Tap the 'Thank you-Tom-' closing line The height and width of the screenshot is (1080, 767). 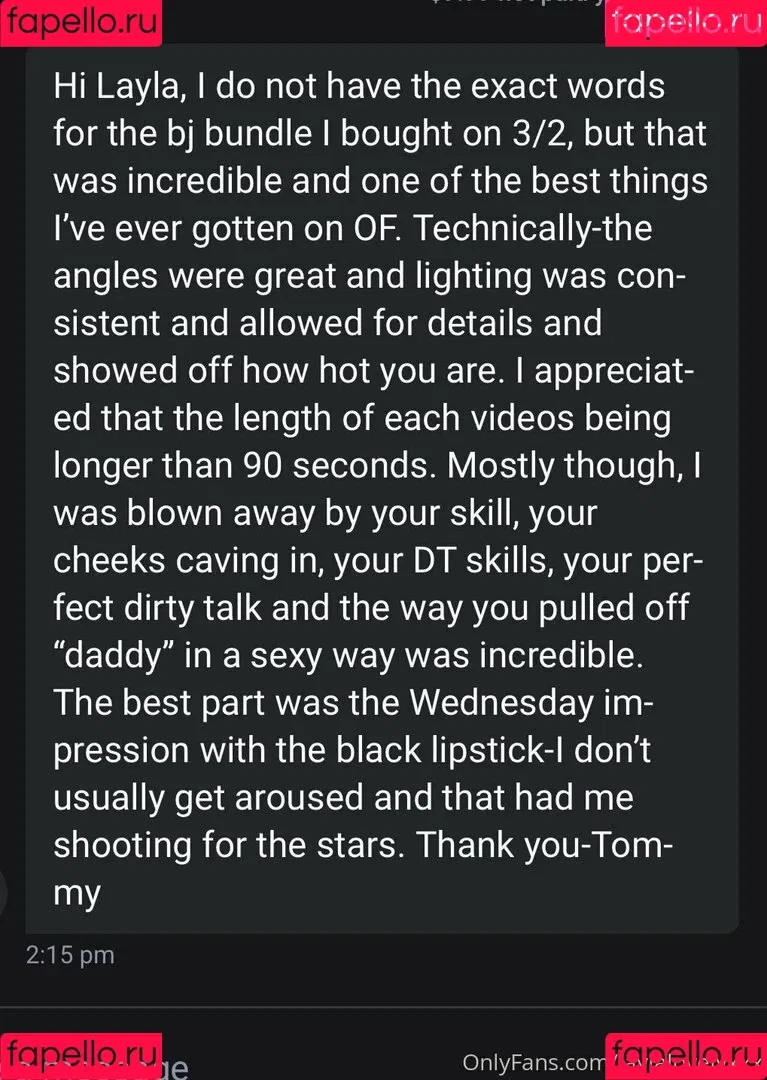544,845
